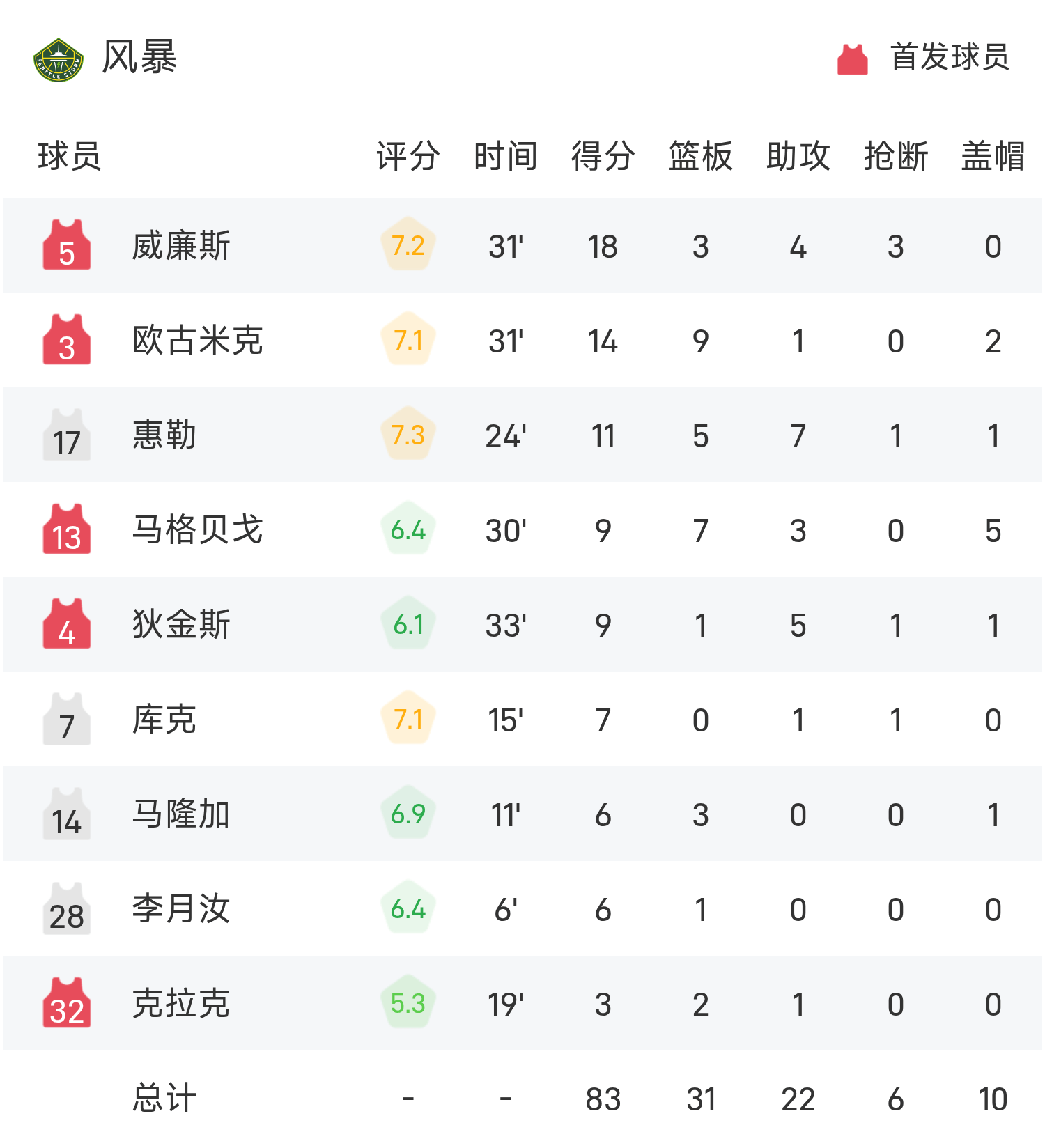Sort by the 得分 column header
Screen dimensions: 1045x1148
point(603,156)
